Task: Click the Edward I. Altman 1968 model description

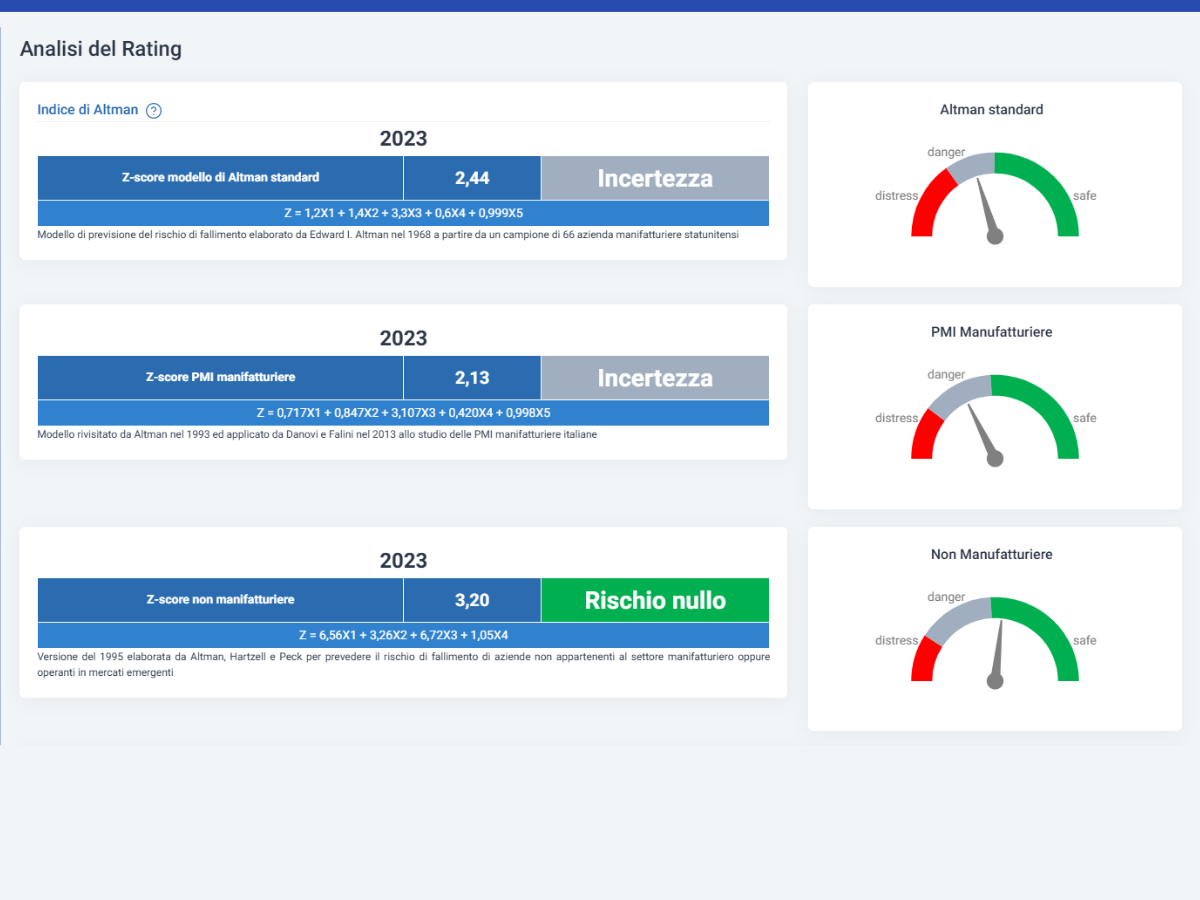Action: pos(388,236)
